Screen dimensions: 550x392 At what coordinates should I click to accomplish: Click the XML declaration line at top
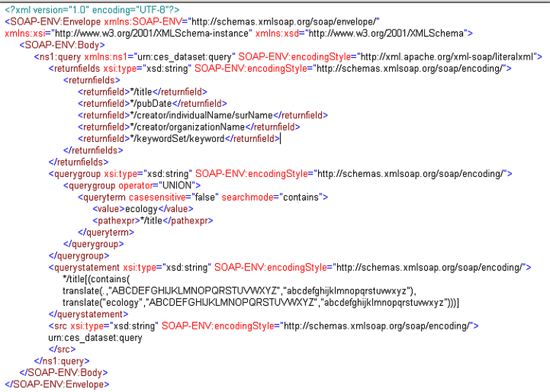92,10
